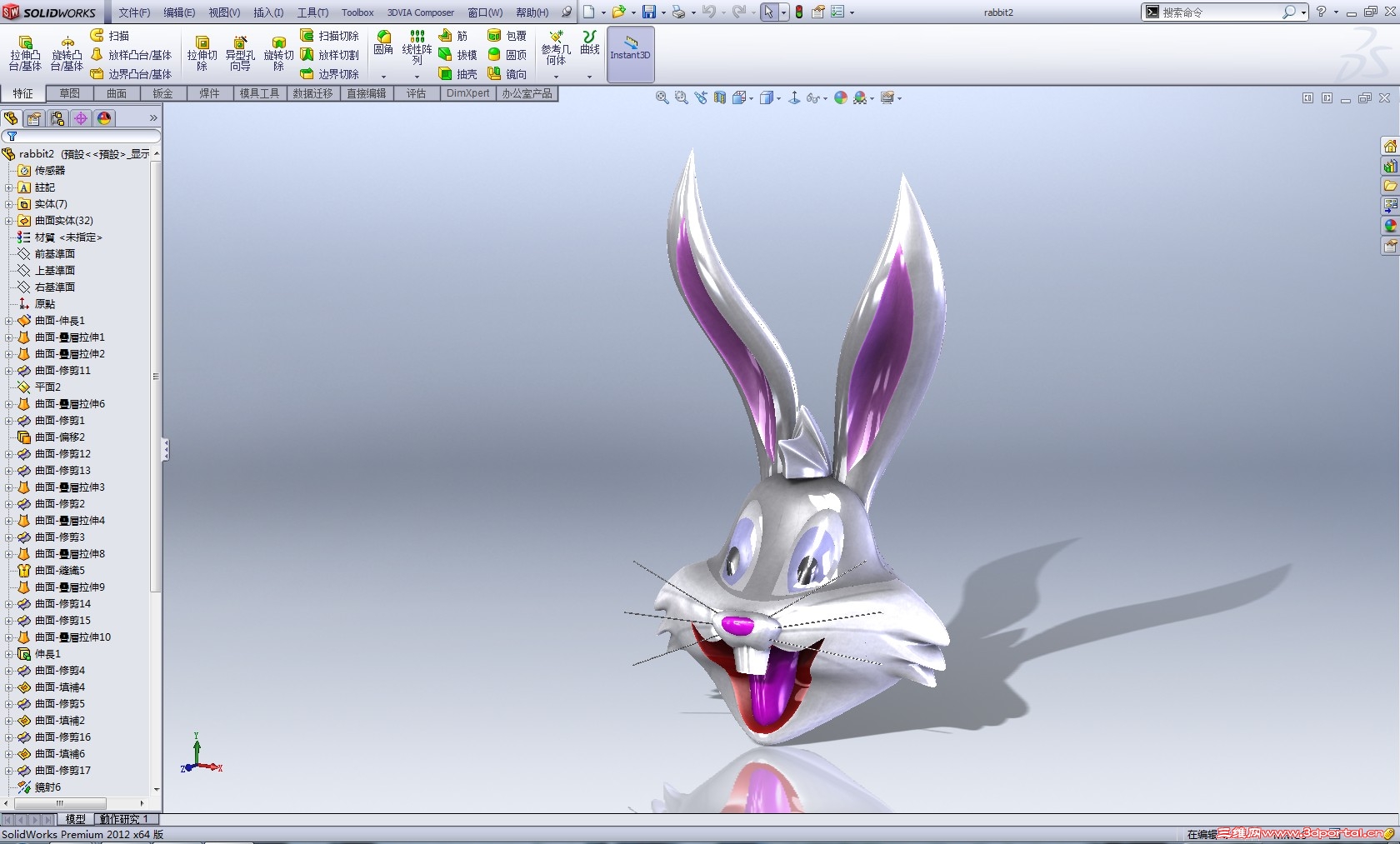Select the 圆角 fillet tool
Image resolution: width=1400 pixels, height=844 pixels.
coord(383,43)
